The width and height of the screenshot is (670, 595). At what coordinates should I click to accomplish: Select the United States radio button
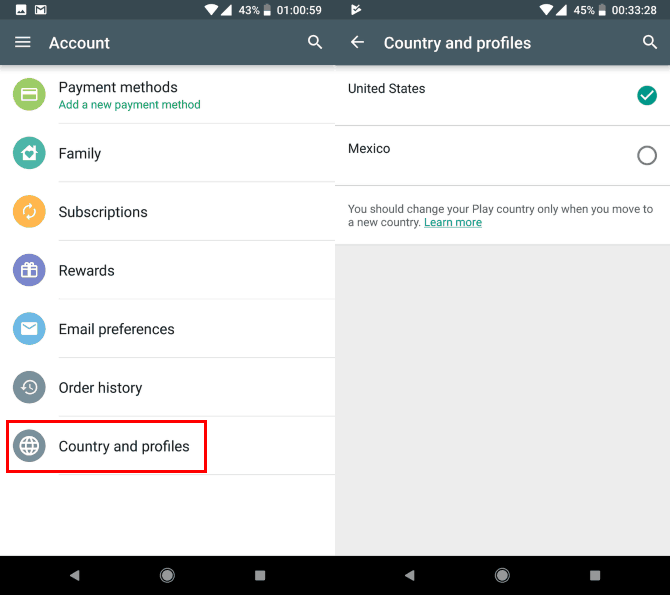coord(647,95)
